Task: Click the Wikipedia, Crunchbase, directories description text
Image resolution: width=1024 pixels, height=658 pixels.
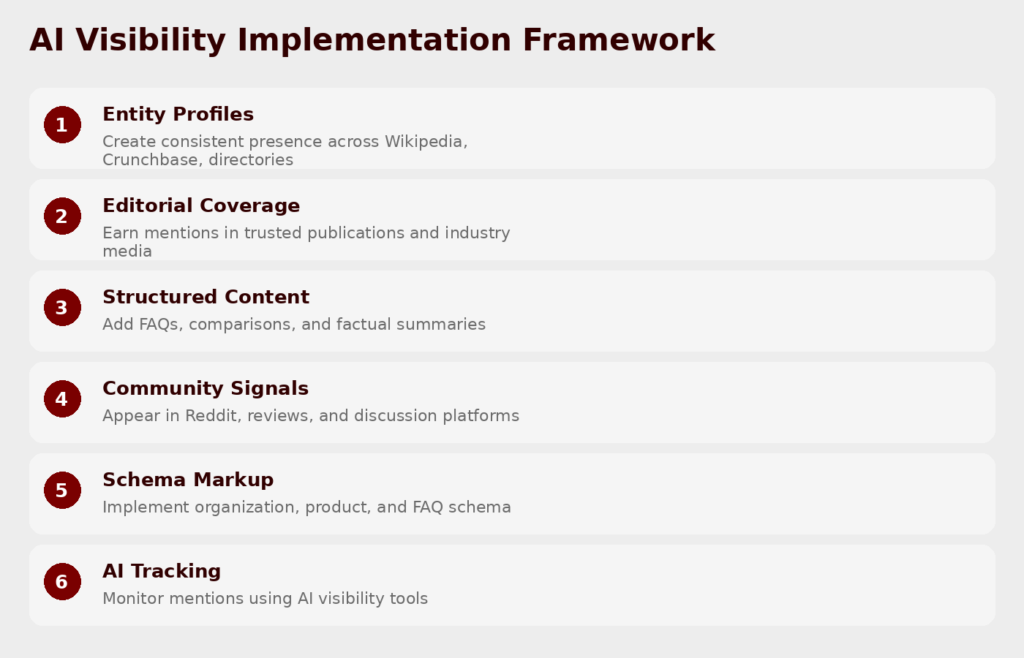Action: click(x=284, y=150)
